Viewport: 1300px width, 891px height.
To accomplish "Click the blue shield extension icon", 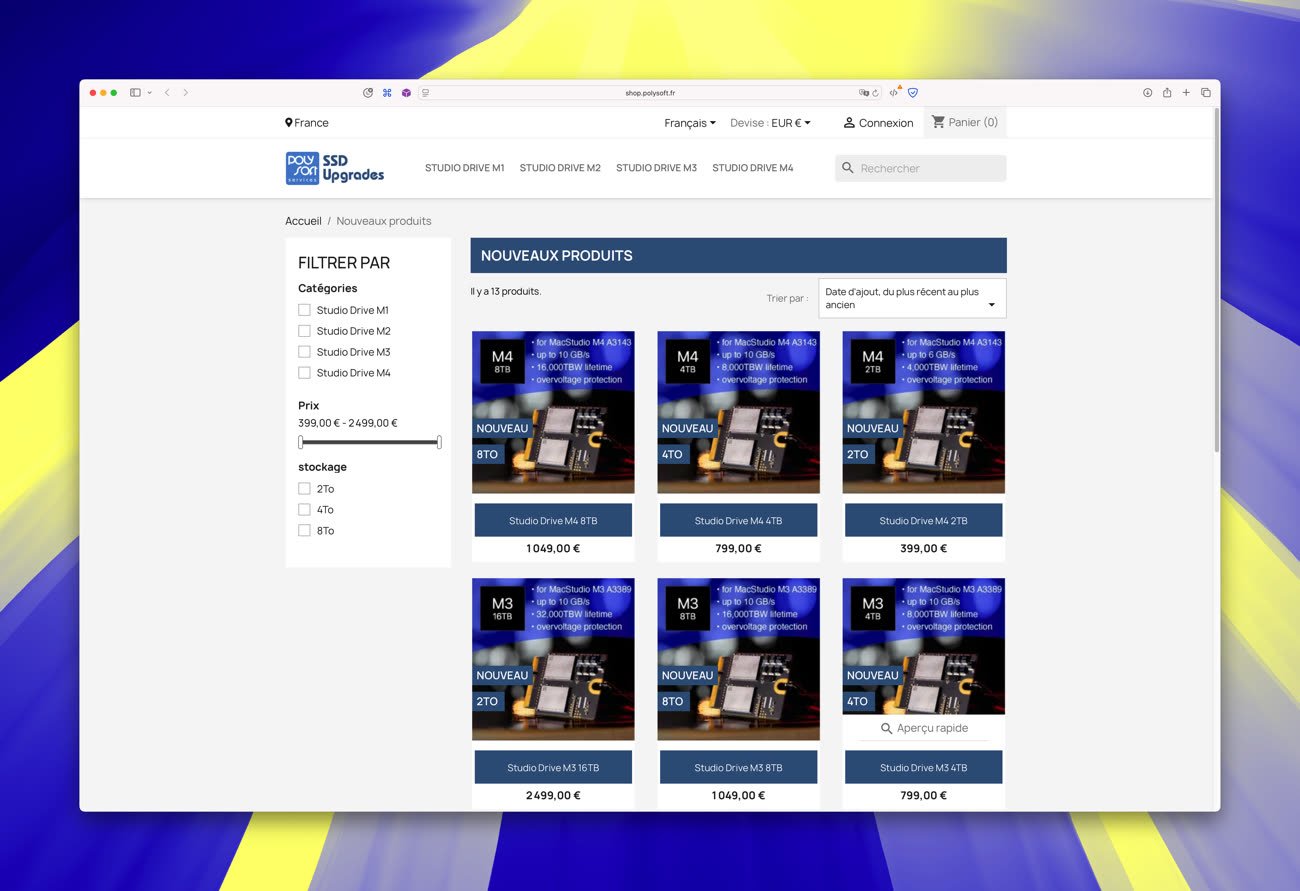I will 913,93.
